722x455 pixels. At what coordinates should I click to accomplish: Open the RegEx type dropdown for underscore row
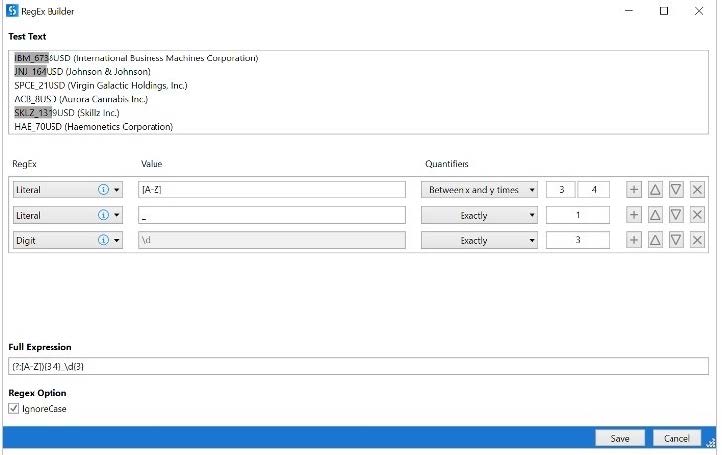pyautogui.click(x=116, y=215)
